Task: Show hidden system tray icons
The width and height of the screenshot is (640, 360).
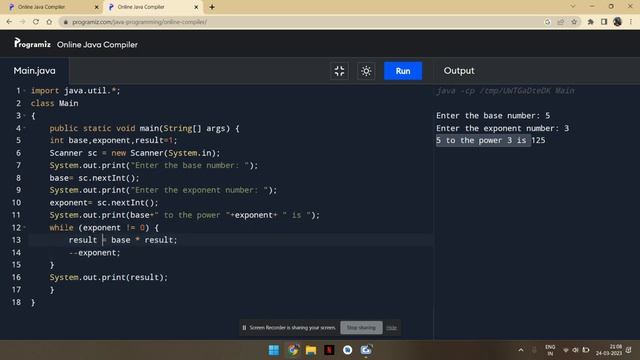Action: 521,350
